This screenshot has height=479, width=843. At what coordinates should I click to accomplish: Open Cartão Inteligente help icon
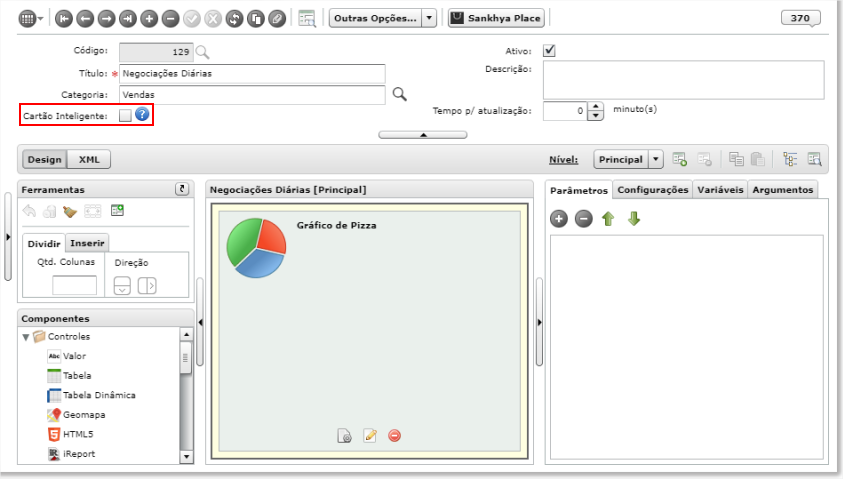pyautogui.click(x=142, y=115)
